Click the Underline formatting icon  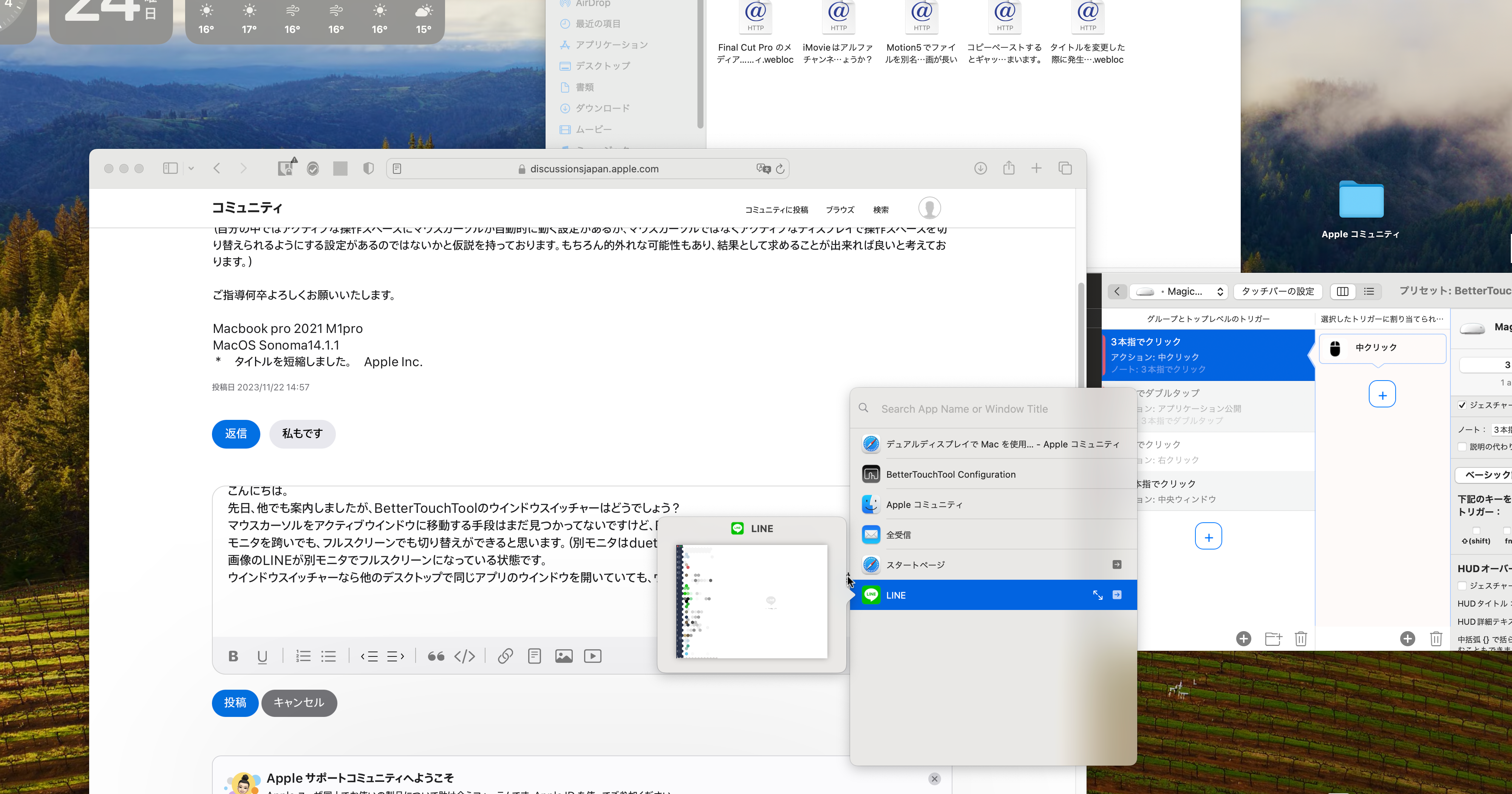point(262,656)
